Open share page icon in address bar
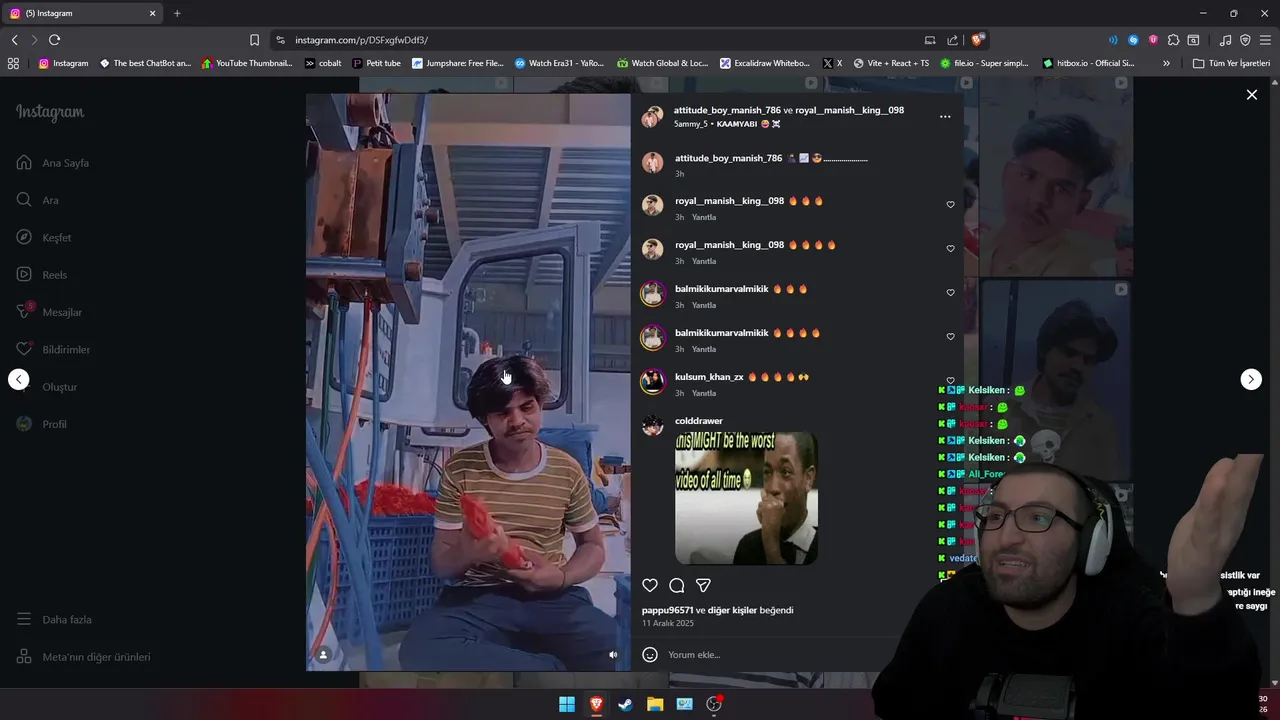 click(x=952, y=40)
